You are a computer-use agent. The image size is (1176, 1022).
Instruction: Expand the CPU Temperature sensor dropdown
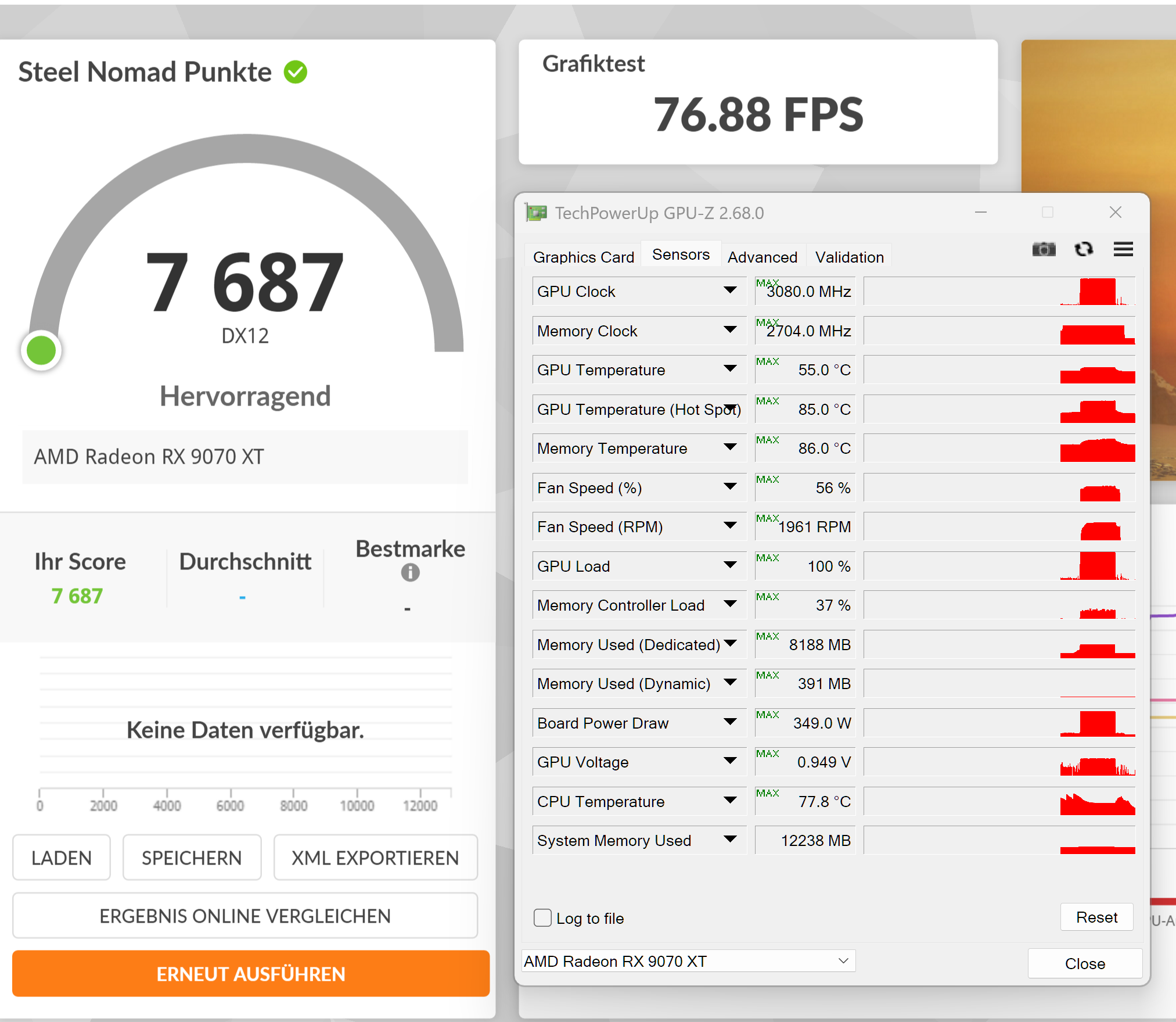(730, 801)
